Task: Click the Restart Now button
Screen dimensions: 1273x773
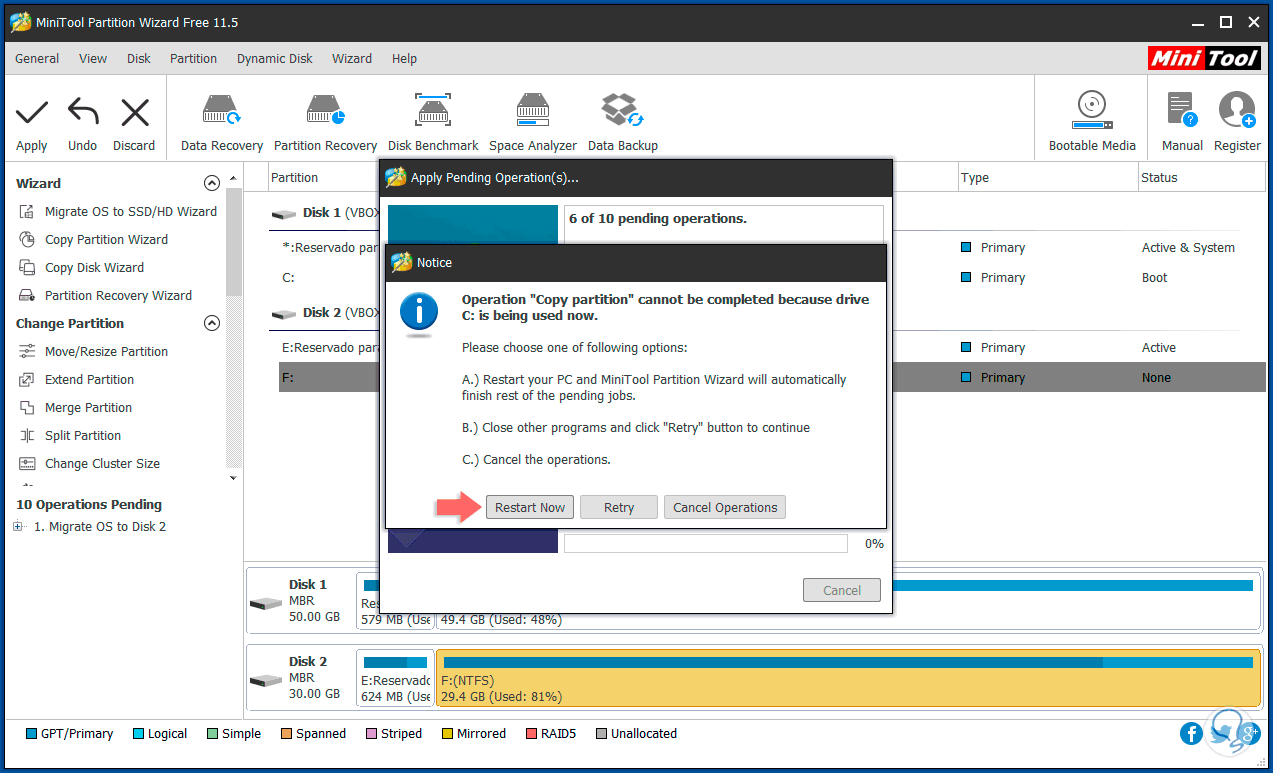Action: click(x=530, y=507)
